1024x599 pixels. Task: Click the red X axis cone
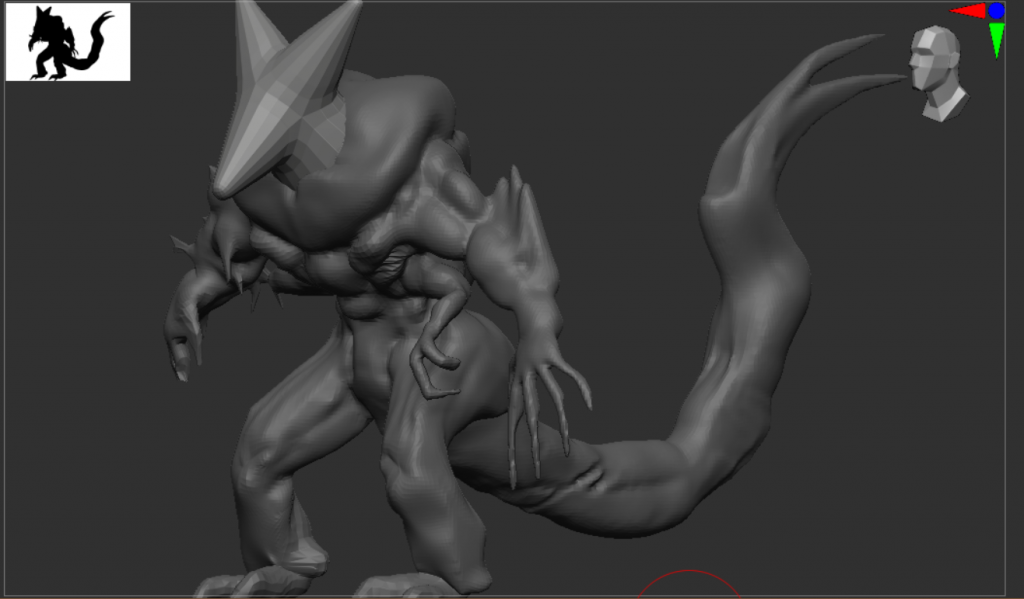coord(968,11)
